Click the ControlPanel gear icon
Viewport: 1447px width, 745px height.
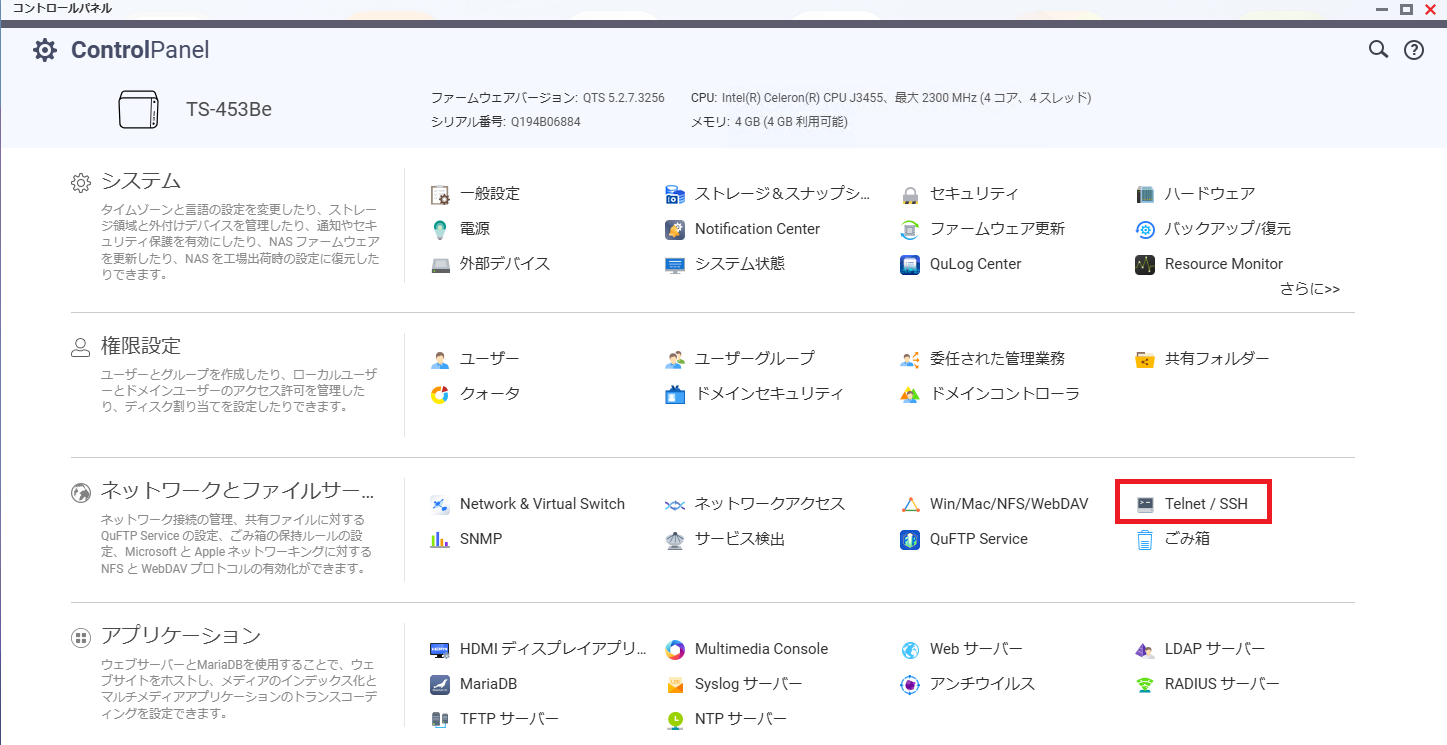tap(45, 50)
